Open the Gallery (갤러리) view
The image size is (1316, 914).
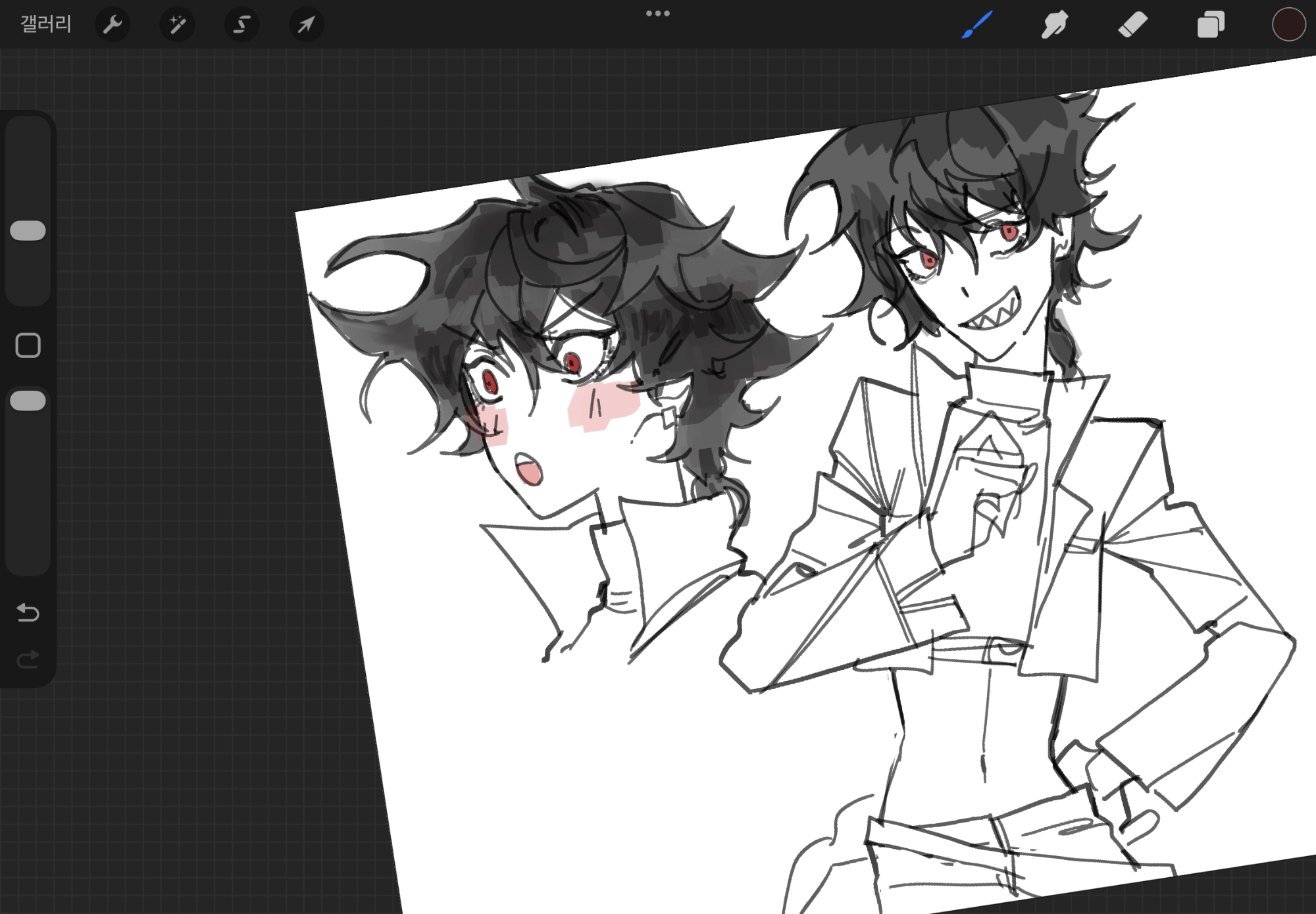pos(45,25)
